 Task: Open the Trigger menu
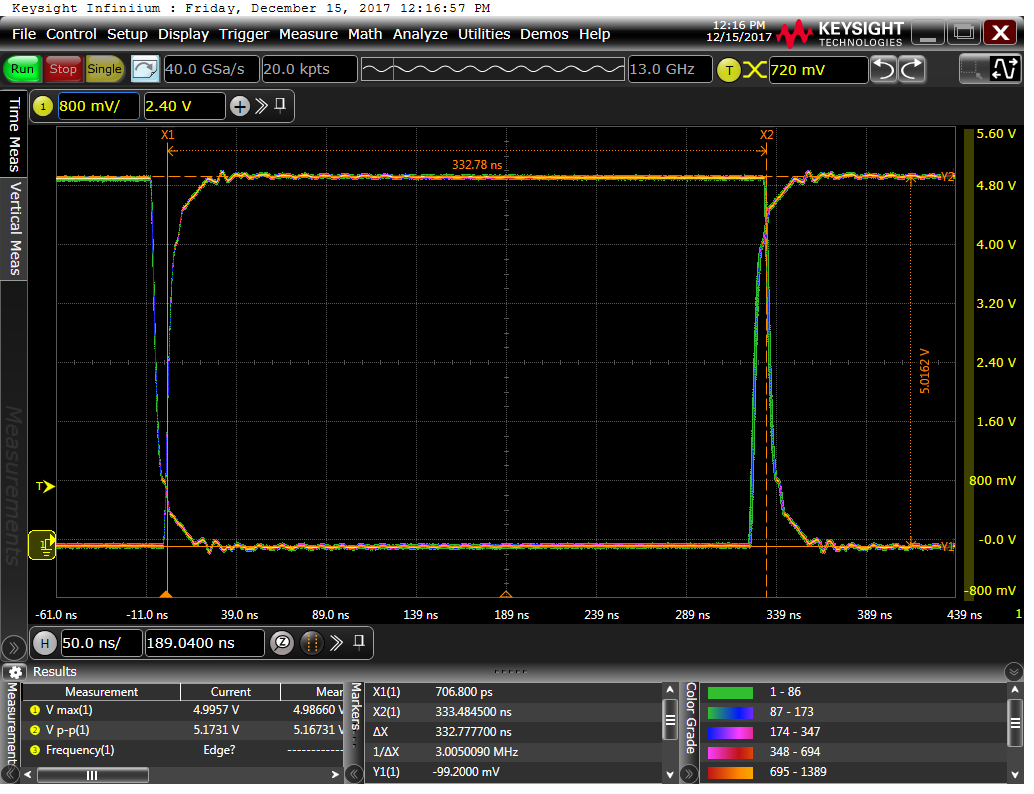[x=243, y=34]
